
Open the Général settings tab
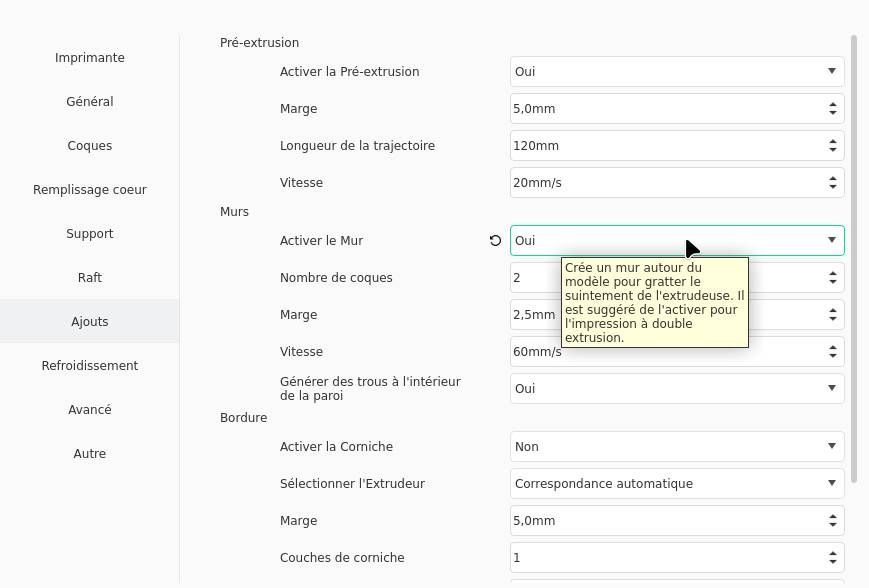coord(90,102)
